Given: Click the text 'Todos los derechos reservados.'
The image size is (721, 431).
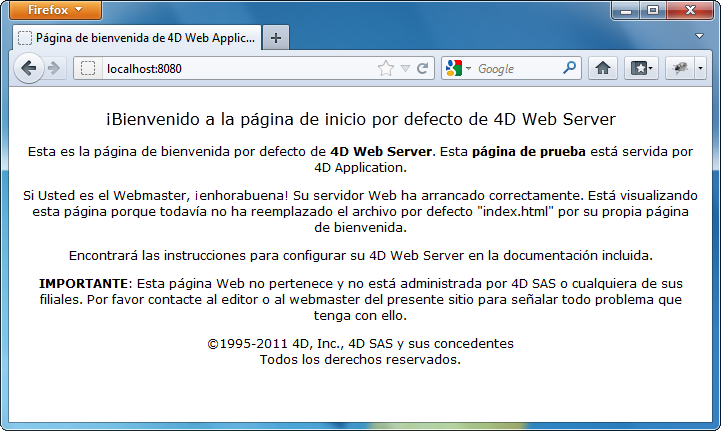Looking at the screenshot, I should tap(360, 360).
